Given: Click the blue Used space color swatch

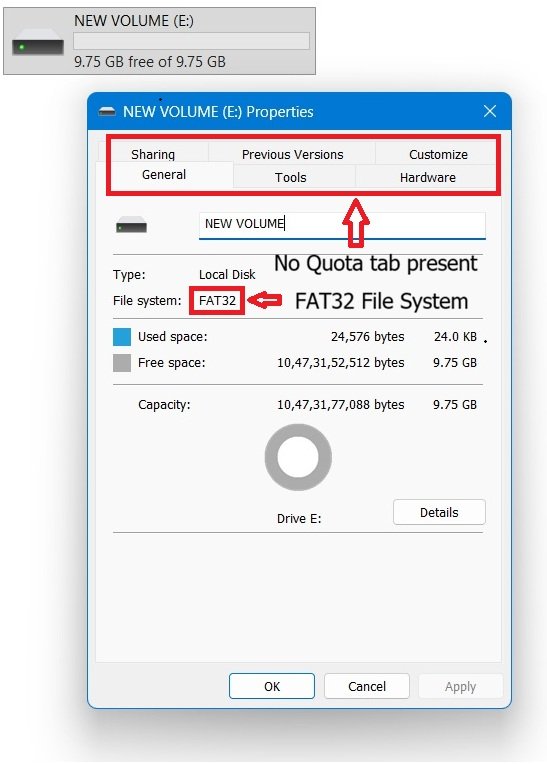Looking at the screenshot, I should click(x=122, y=337).
